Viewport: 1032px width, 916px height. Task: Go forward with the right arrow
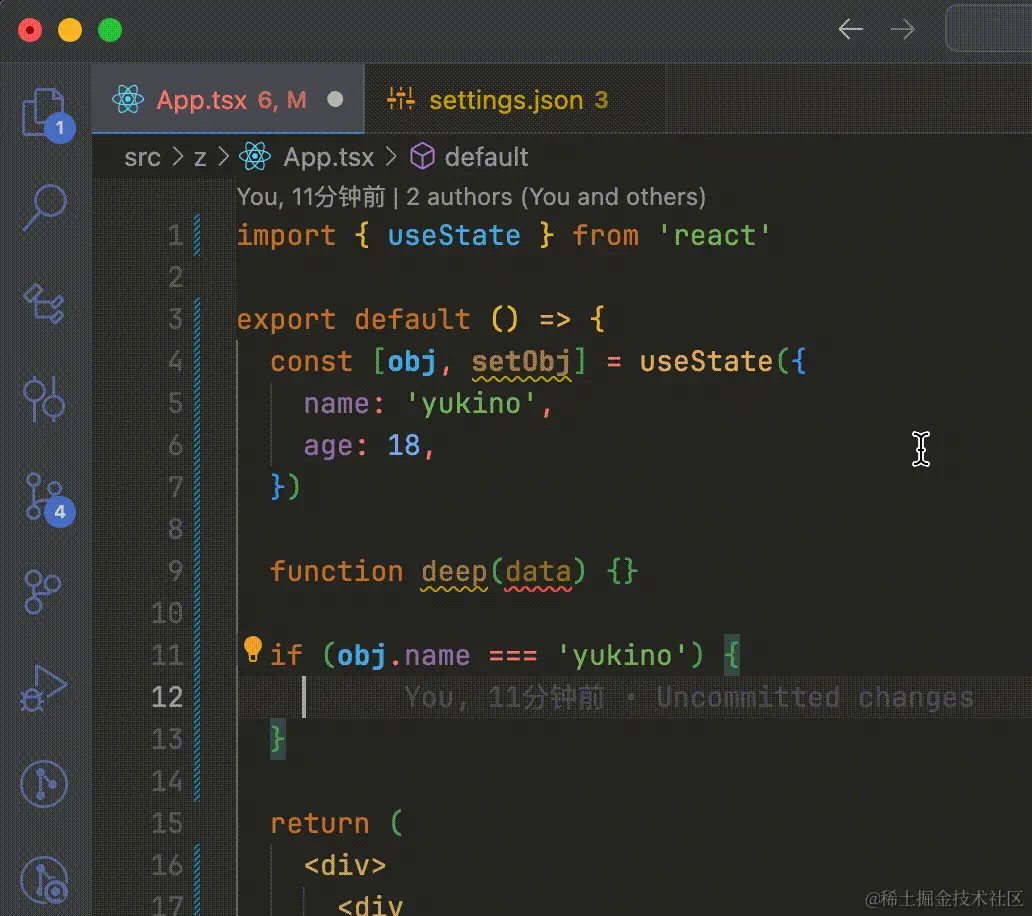coord(902,29)
